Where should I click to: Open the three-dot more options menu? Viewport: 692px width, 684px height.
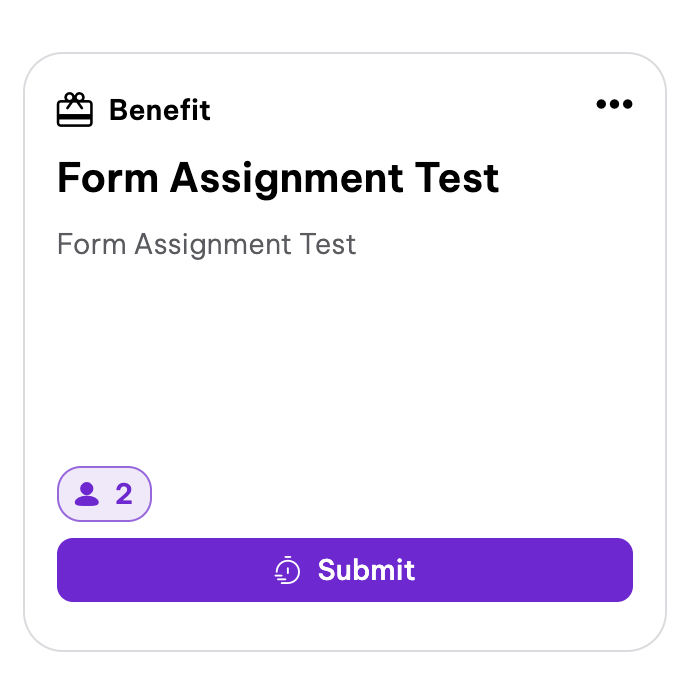[614, 105]
